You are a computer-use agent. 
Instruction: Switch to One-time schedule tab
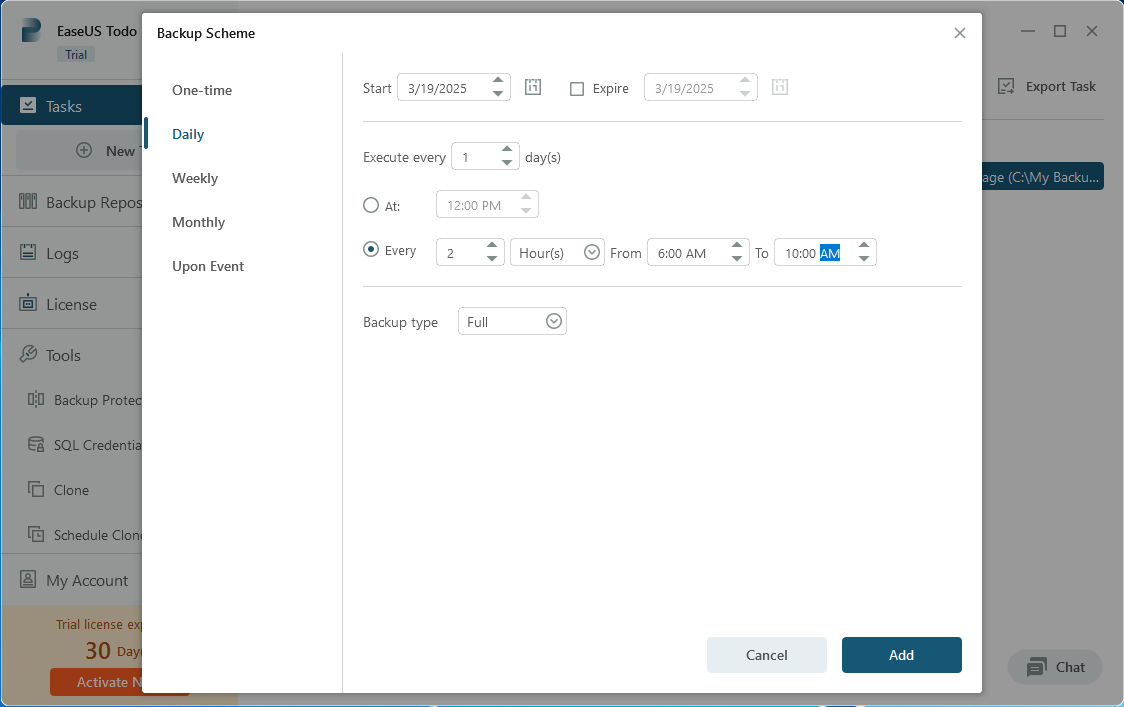point(202,90)
